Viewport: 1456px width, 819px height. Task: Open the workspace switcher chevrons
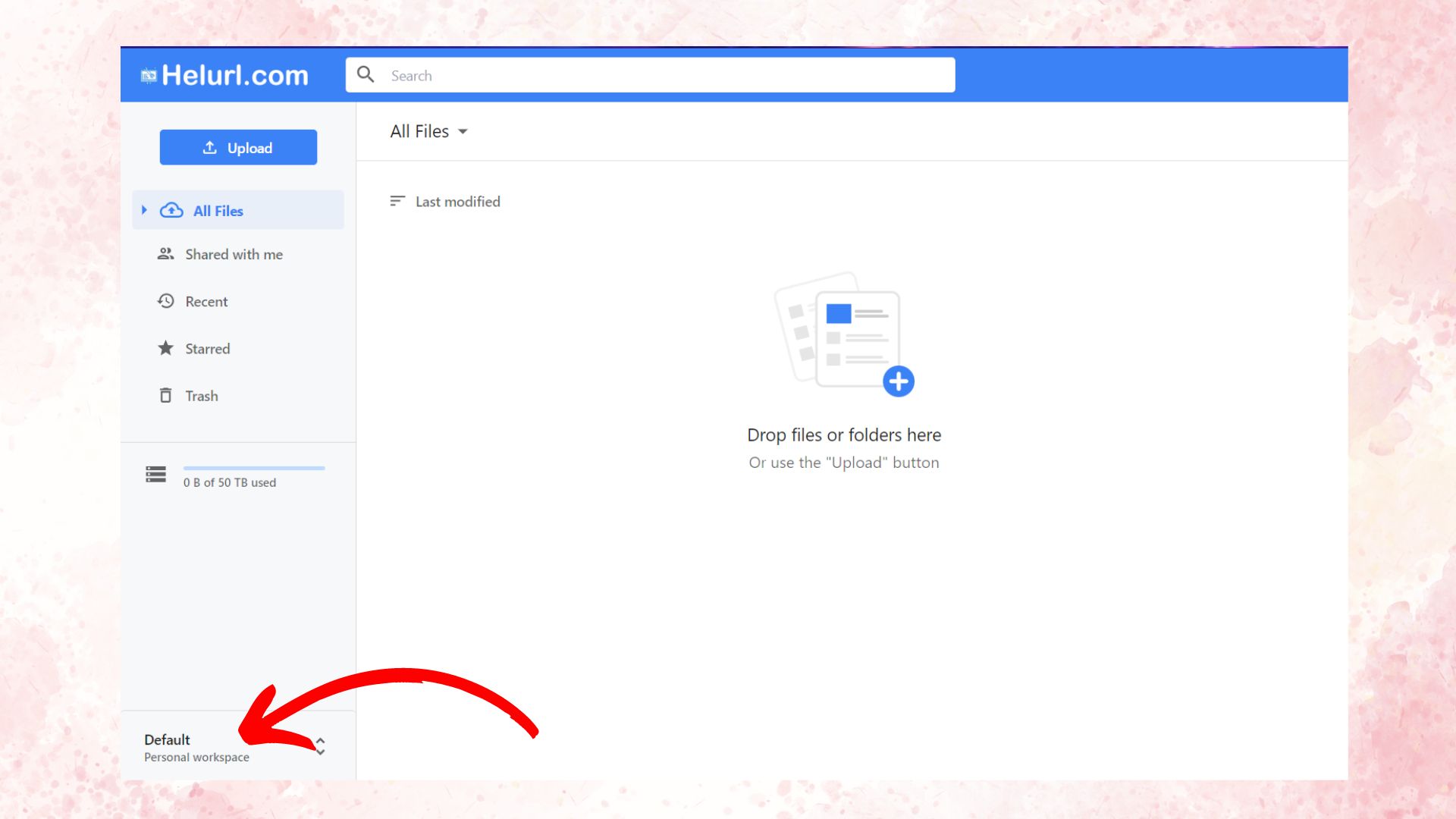pyautogui.click(x=320, y=747)
